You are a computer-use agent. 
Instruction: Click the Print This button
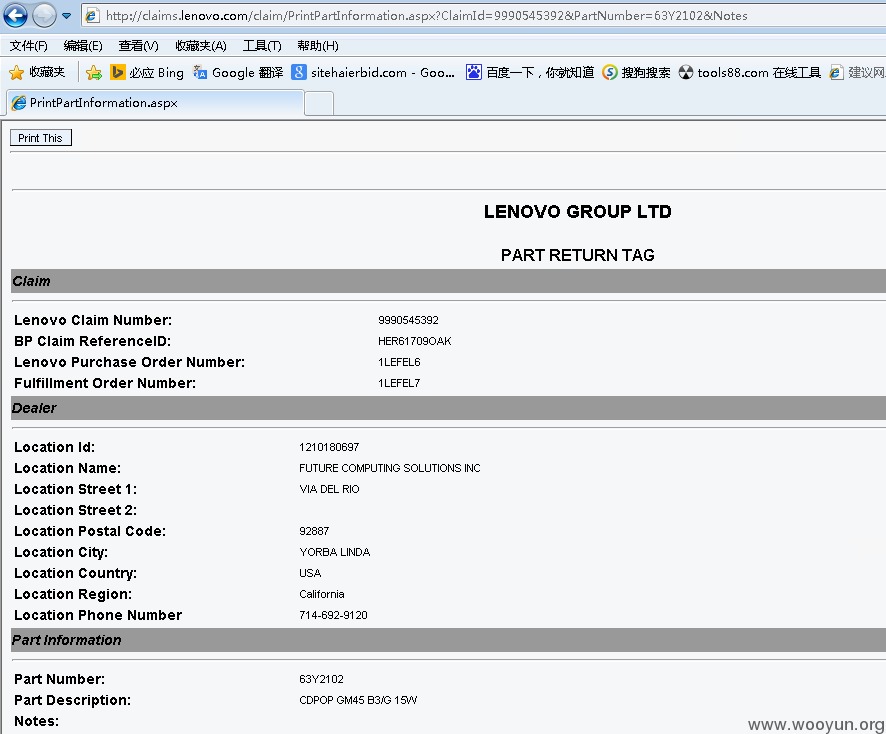pos(41,138)
